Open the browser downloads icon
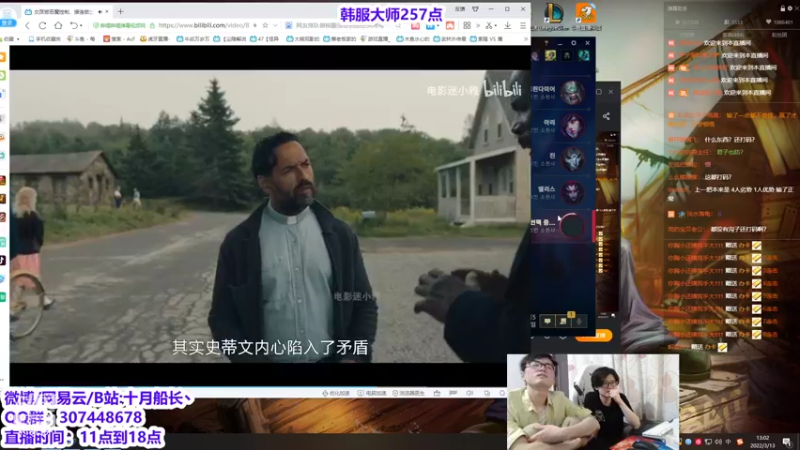 tap(508, 25)
